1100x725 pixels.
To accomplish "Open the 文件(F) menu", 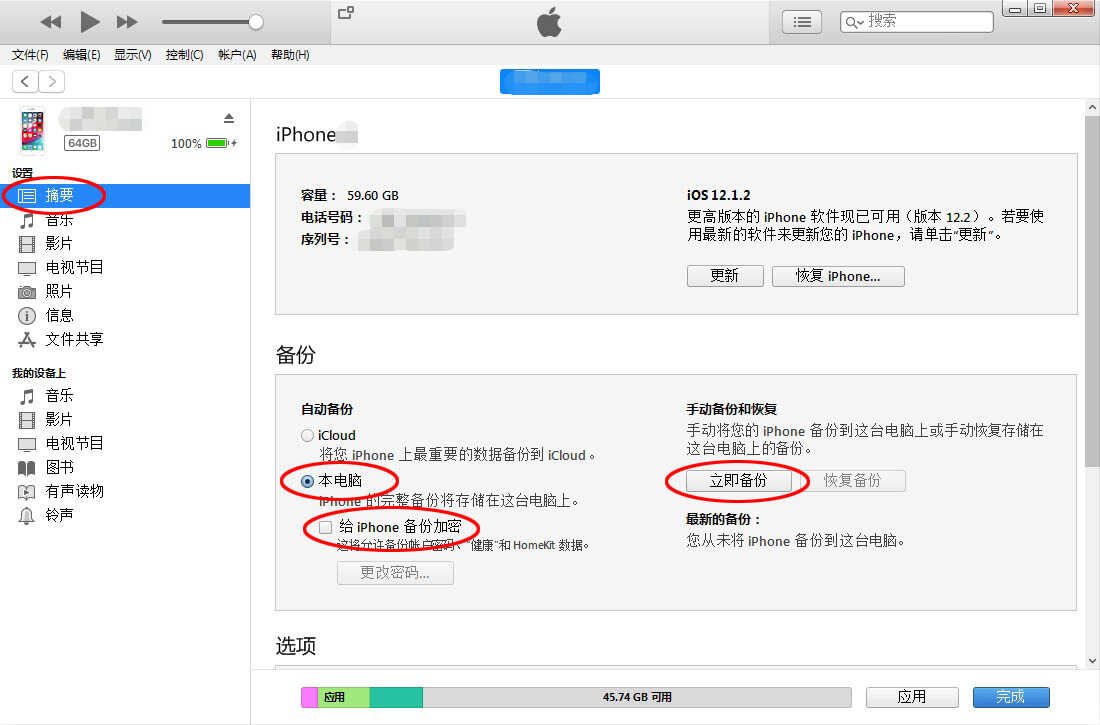I will pos(30,55).
